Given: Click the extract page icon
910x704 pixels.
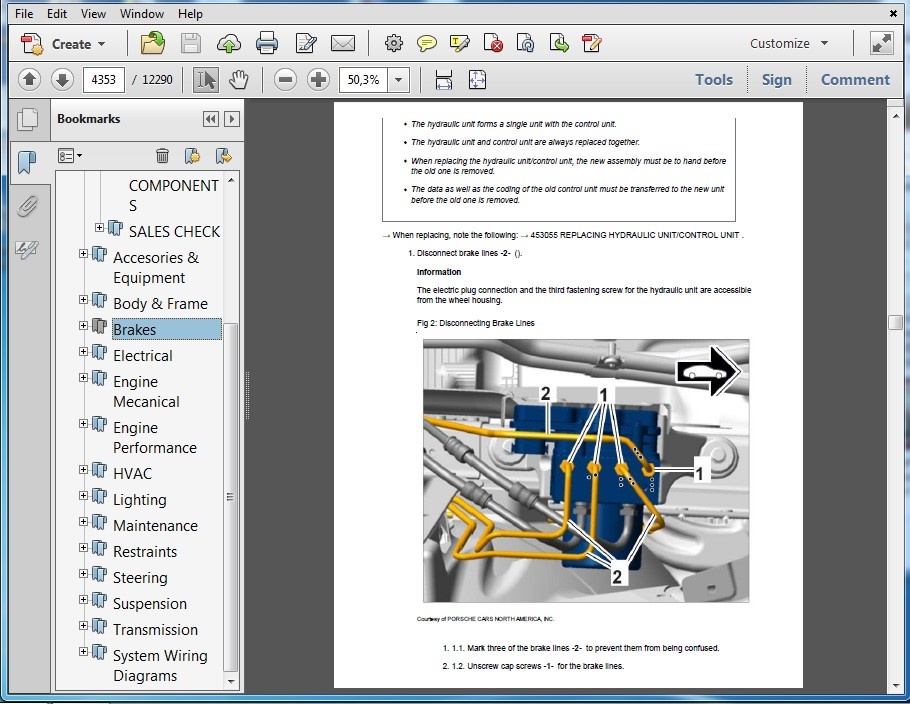Looking at the screenshot, I should pyautogui.click(x=558, y=44).
